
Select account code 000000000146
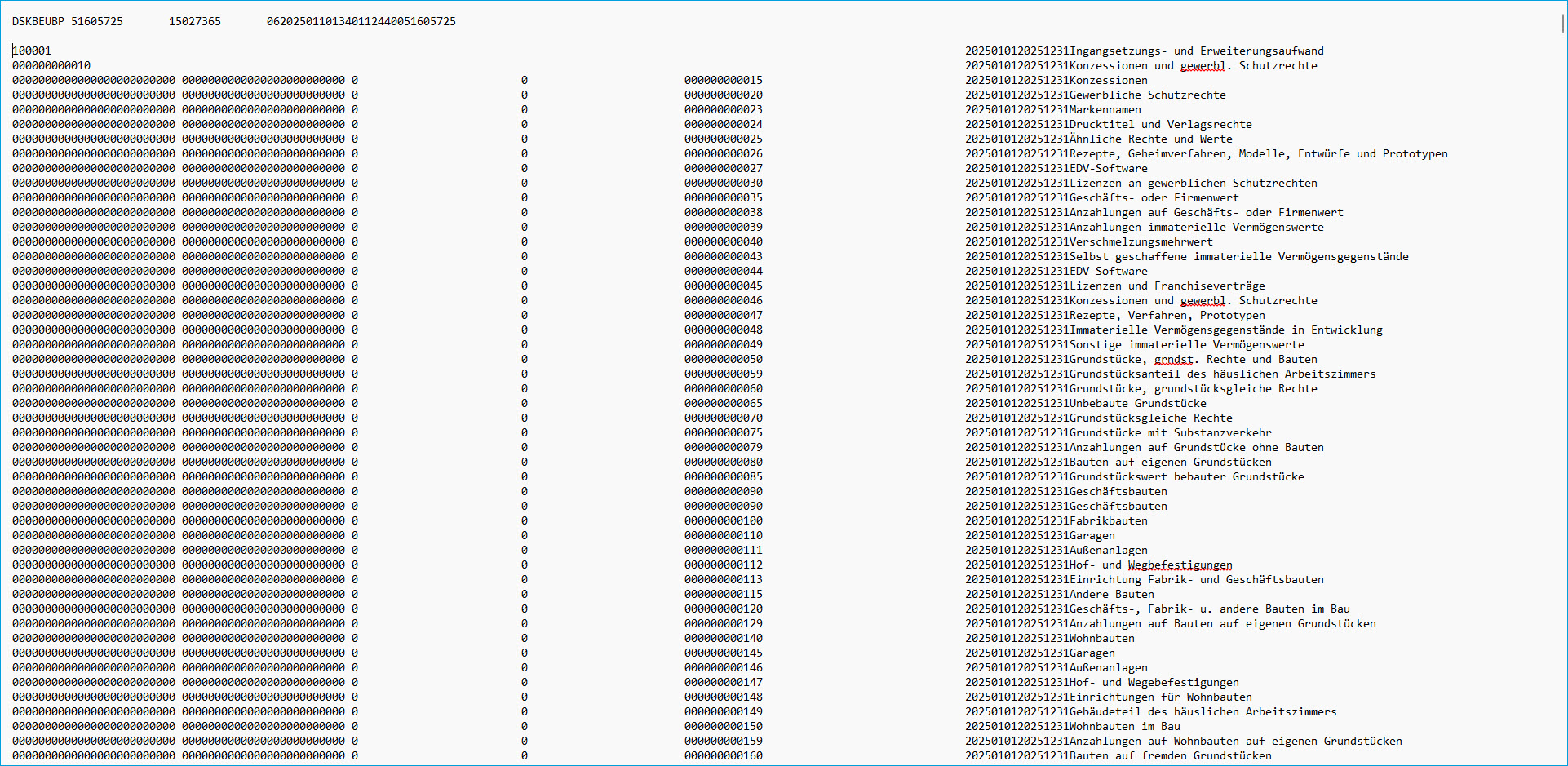click(724, 667)
